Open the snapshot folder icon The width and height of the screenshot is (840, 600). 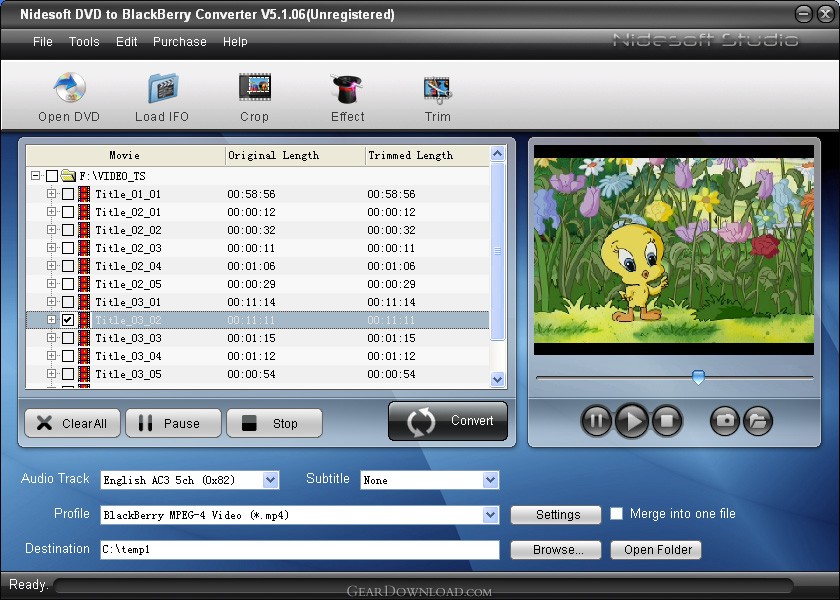[x=758, y=421]
